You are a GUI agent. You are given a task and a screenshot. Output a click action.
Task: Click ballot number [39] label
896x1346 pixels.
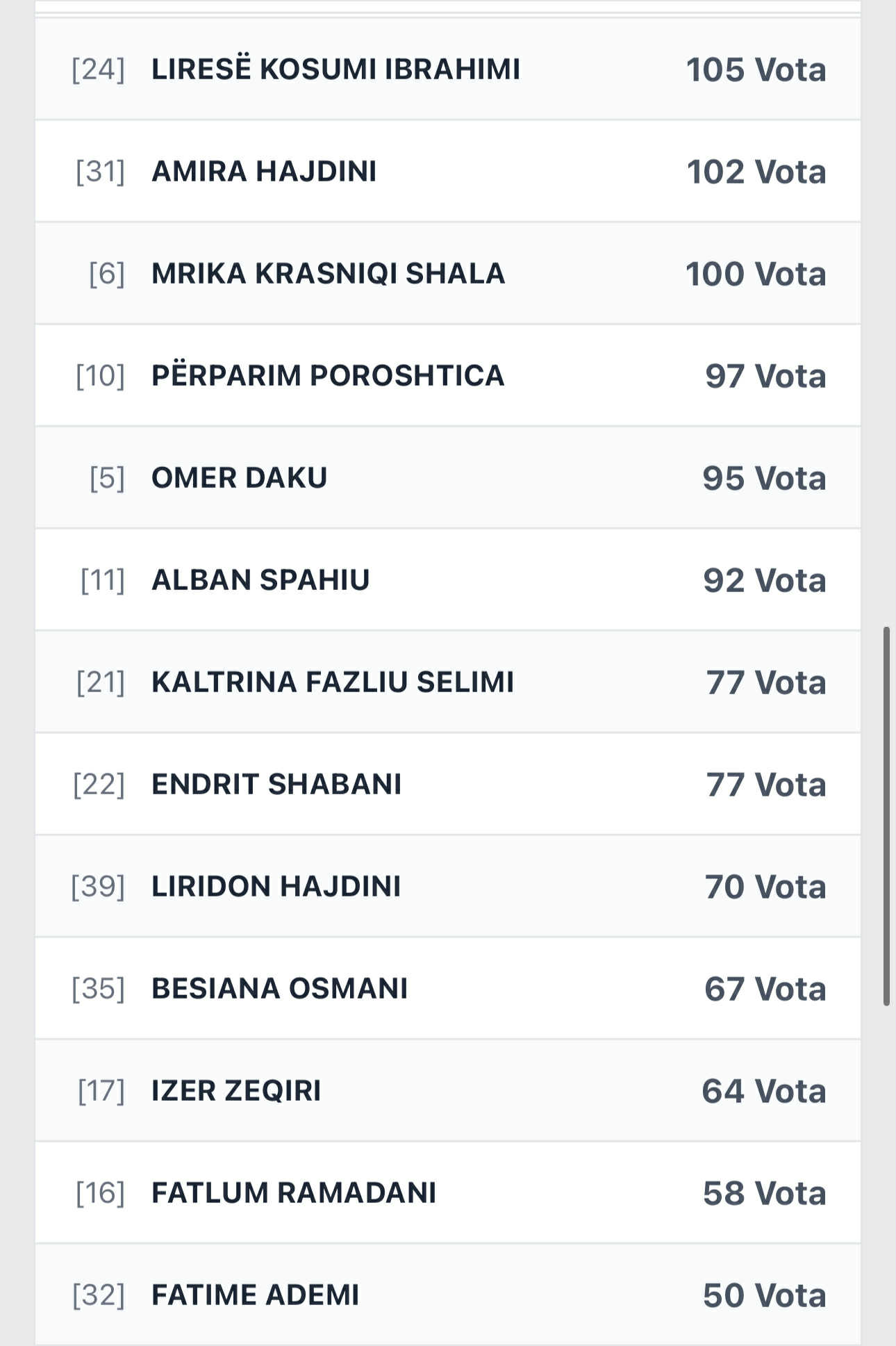(x=98, y=886)
